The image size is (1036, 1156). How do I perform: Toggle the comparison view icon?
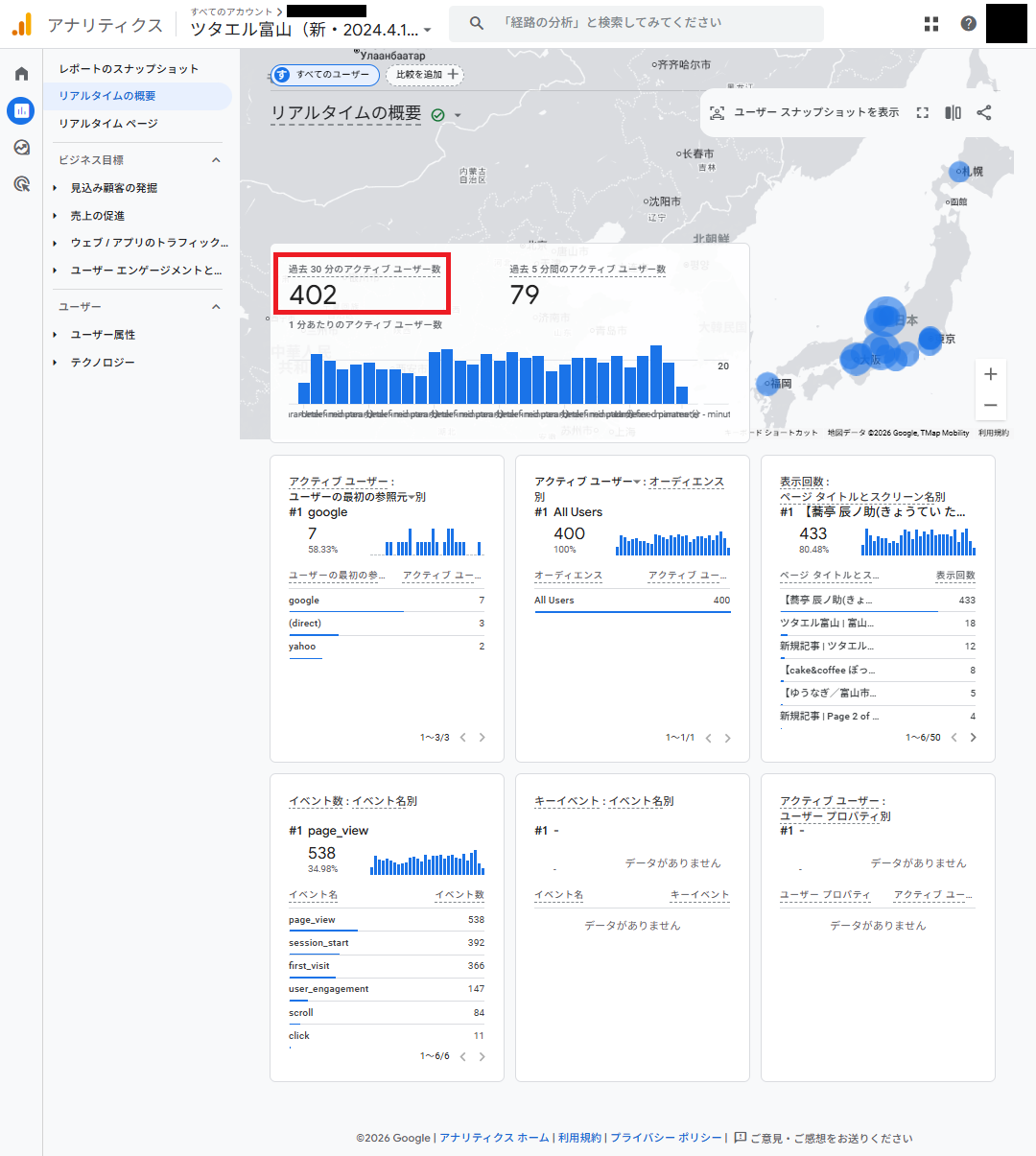coord(953,113)
